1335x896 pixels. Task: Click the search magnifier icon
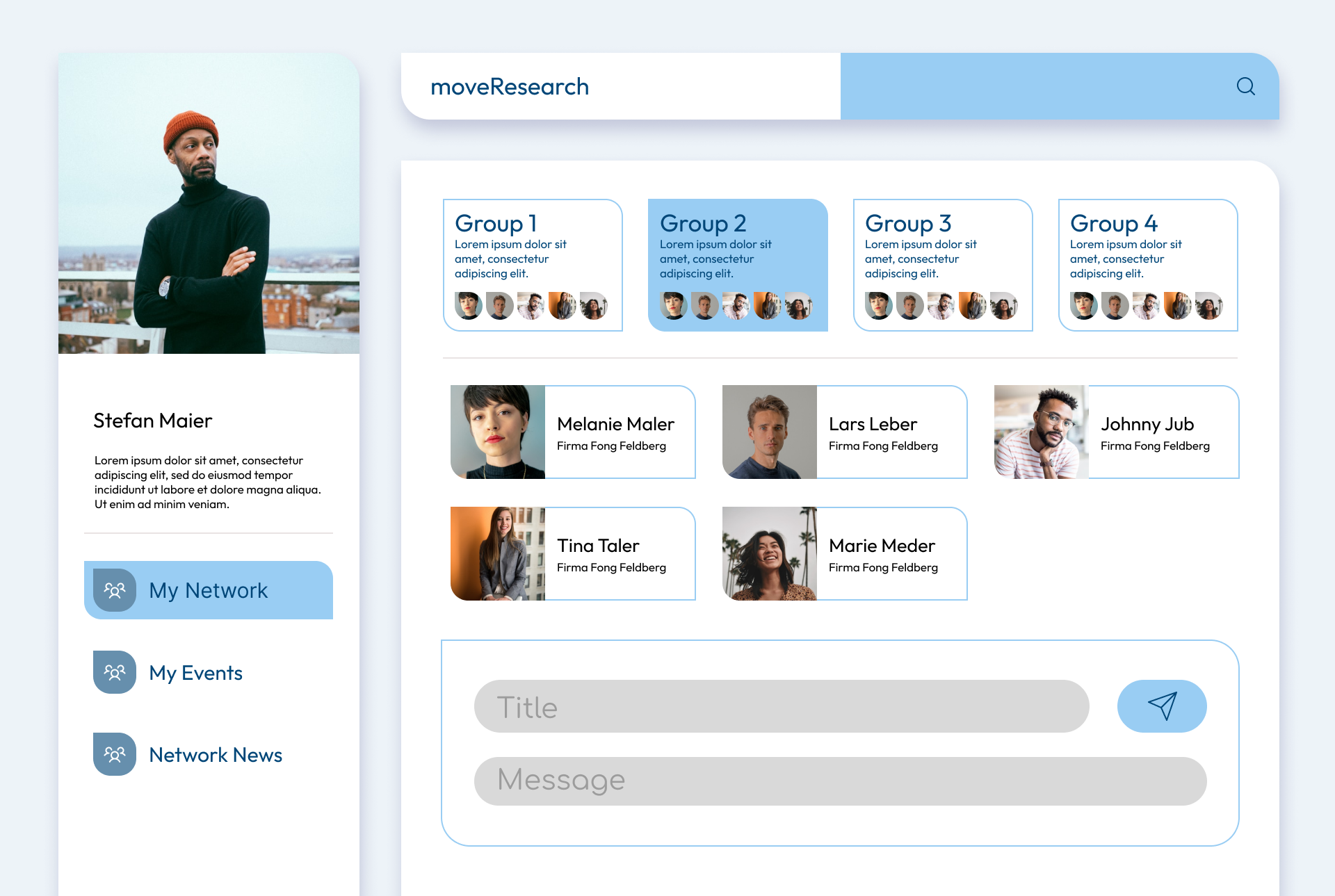tap(1245, 86)
